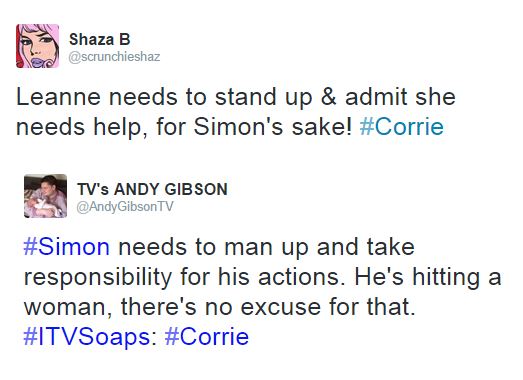Screen dimensions: 523x380
Task: Click the word Leanne in first tweet
Action: coord(58,97)
